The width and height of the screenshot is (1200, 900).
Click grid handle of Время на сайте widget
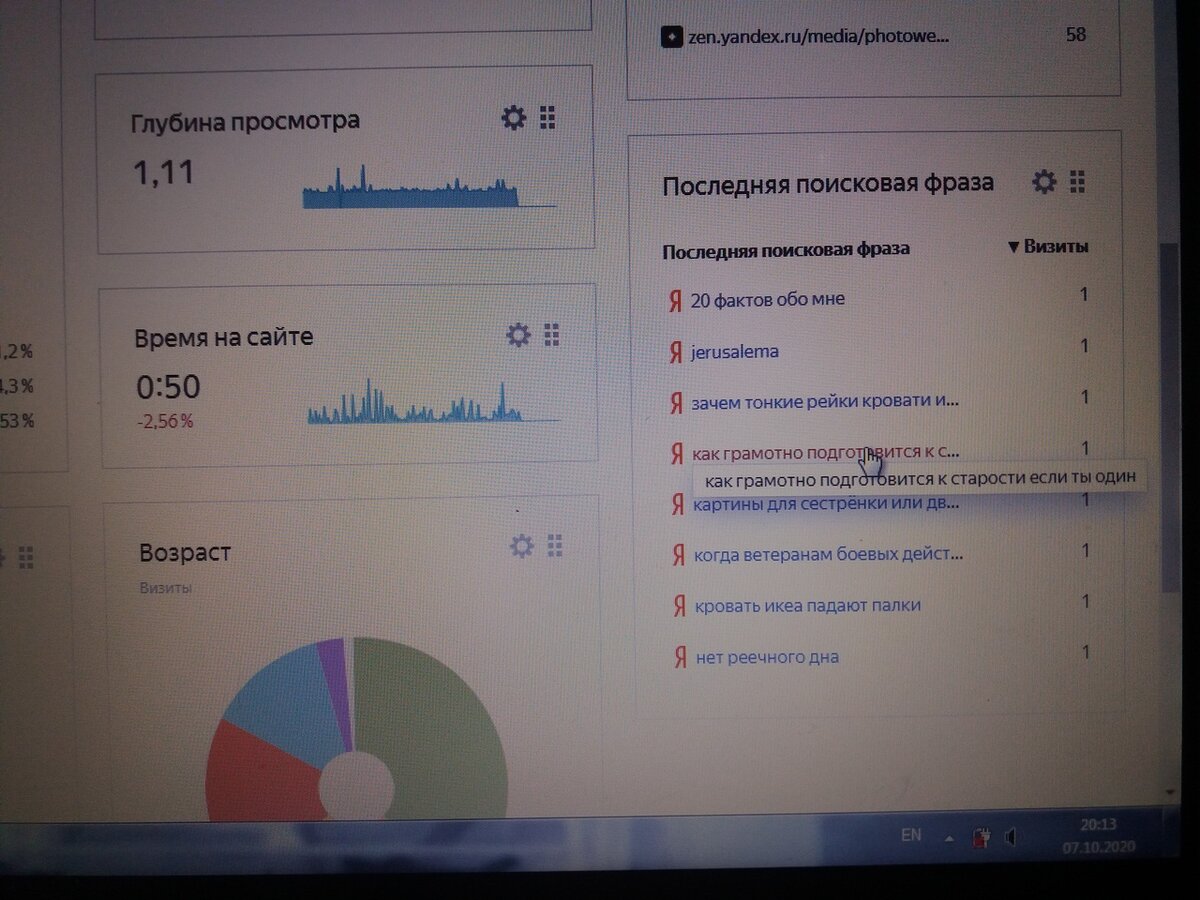coord(551,335)
